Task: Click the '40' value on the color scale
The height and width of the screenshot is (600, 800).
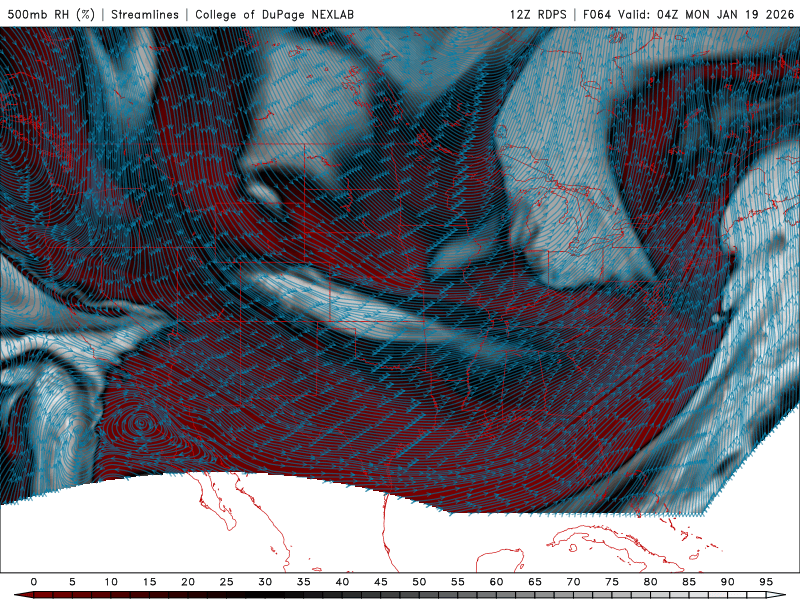Action: (x=342, y=582)
